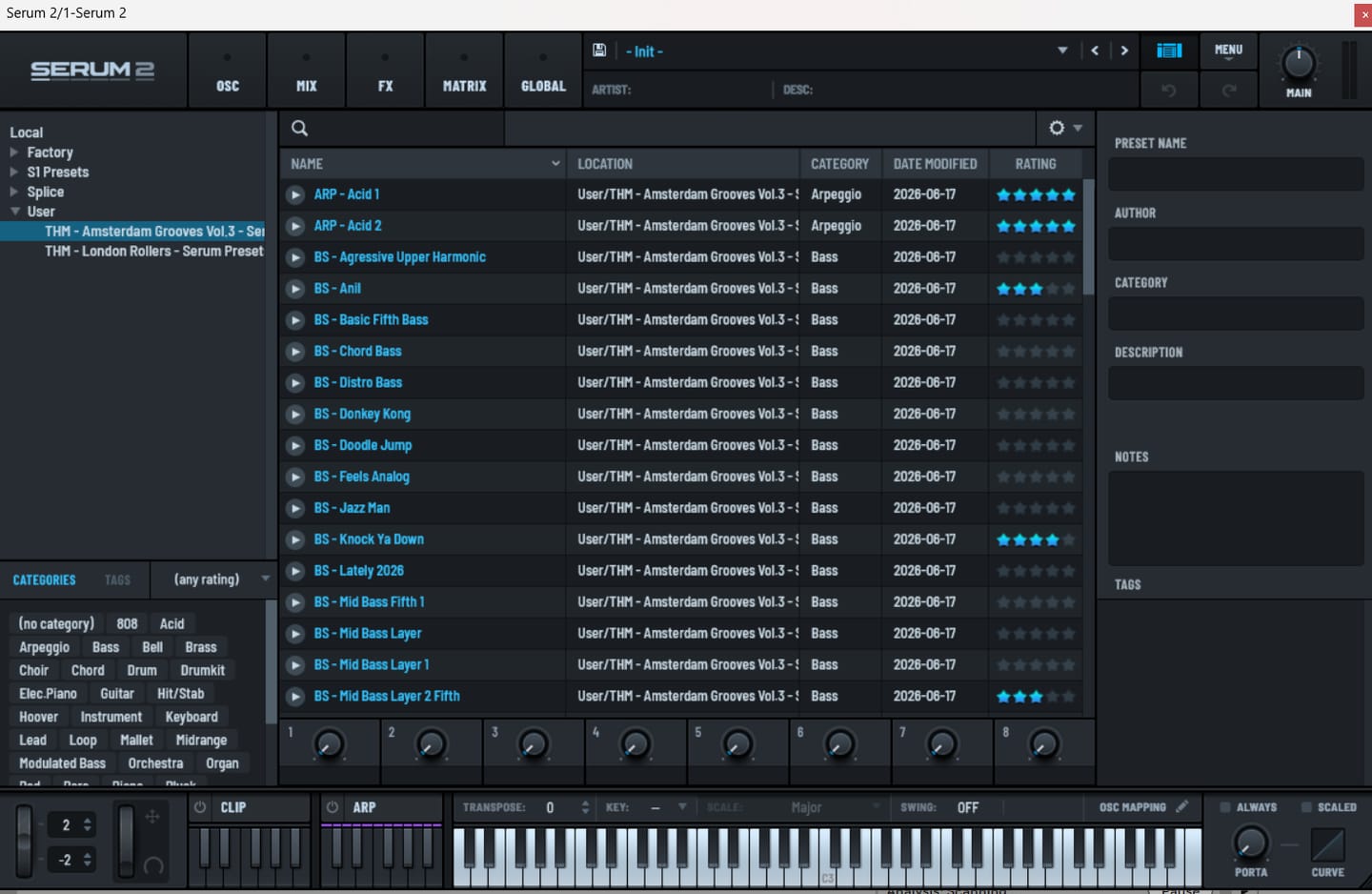The height and width of the screenshot is (894, 1372).
Task: Click the OSC mapping pencil icon
Action: (1181, 806)
